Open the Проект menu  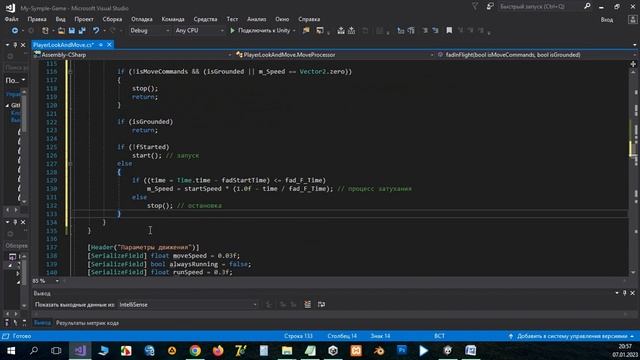tap(84, 19)
